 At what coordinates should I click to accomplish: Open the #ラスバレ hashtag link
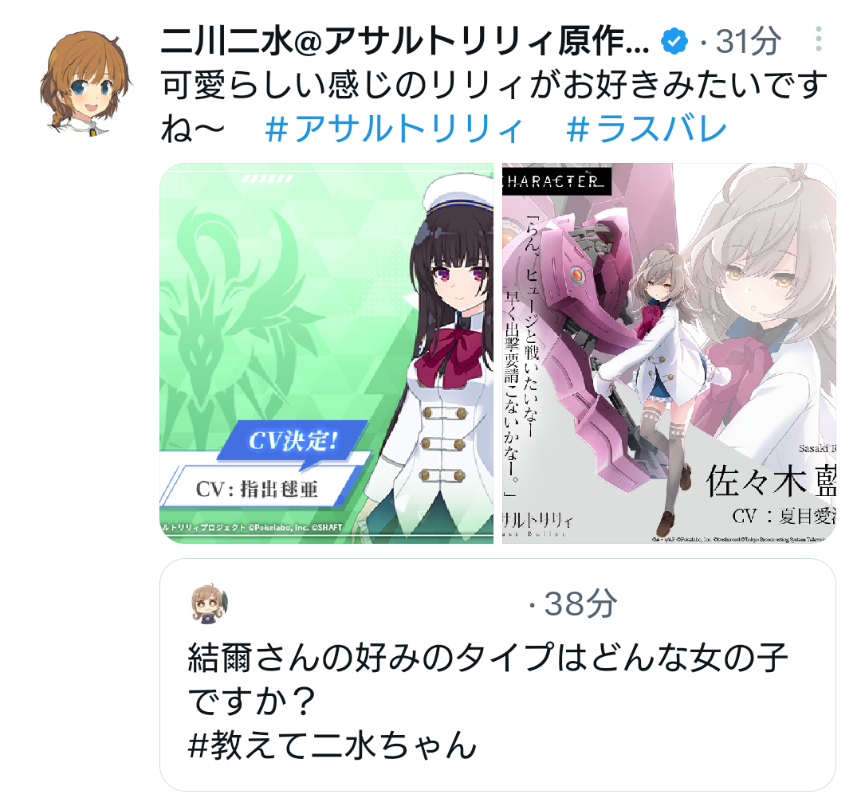pyautogui.click(x=646, y=129)
